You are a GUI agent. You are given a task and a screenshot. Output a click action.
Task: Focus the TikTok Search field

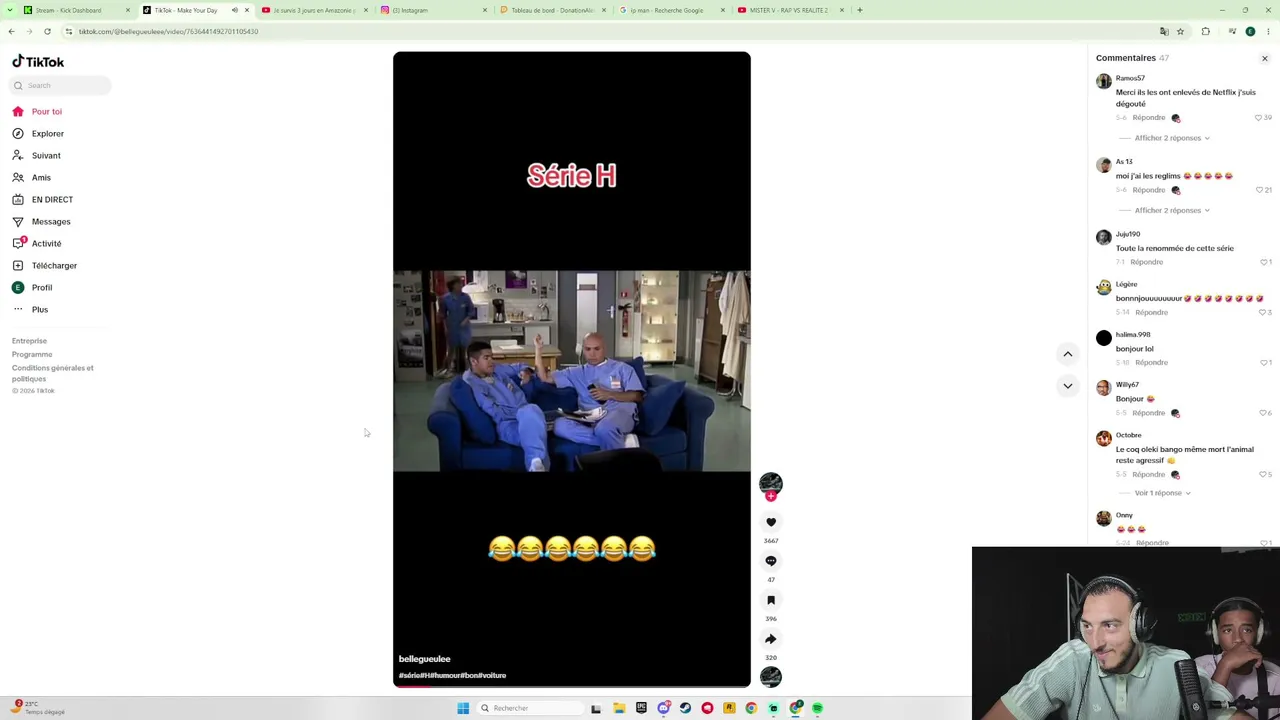pos(61,85)
